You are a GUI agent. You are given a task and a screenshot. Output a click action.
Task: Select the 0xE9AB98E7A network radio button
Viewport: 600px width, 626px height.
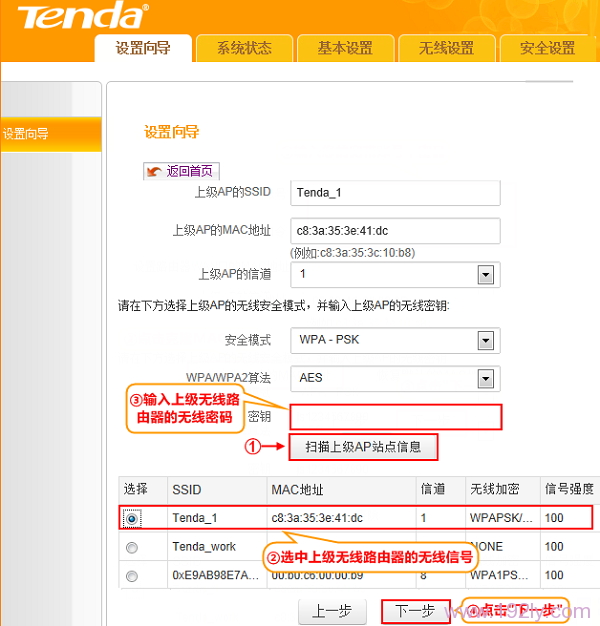click(132, 576)
